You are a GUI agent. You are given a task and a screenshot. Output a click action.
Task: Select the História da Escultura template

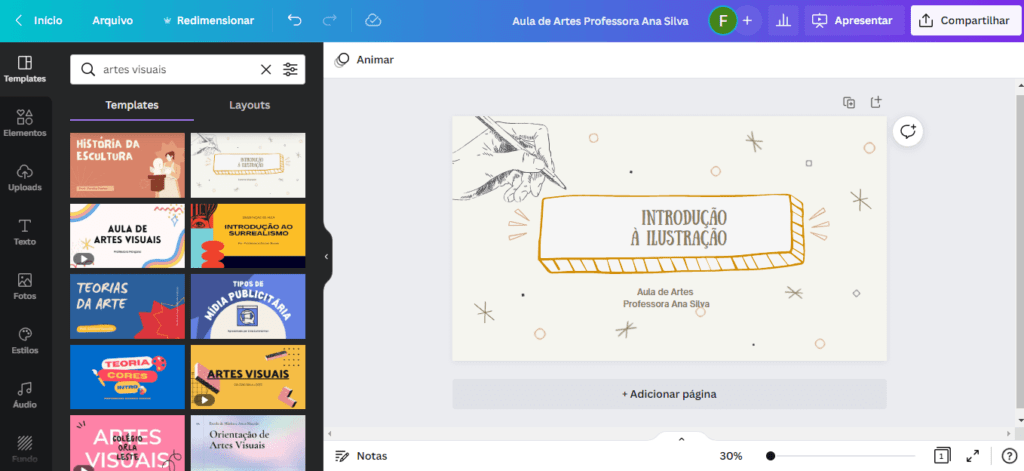(127, 165)
